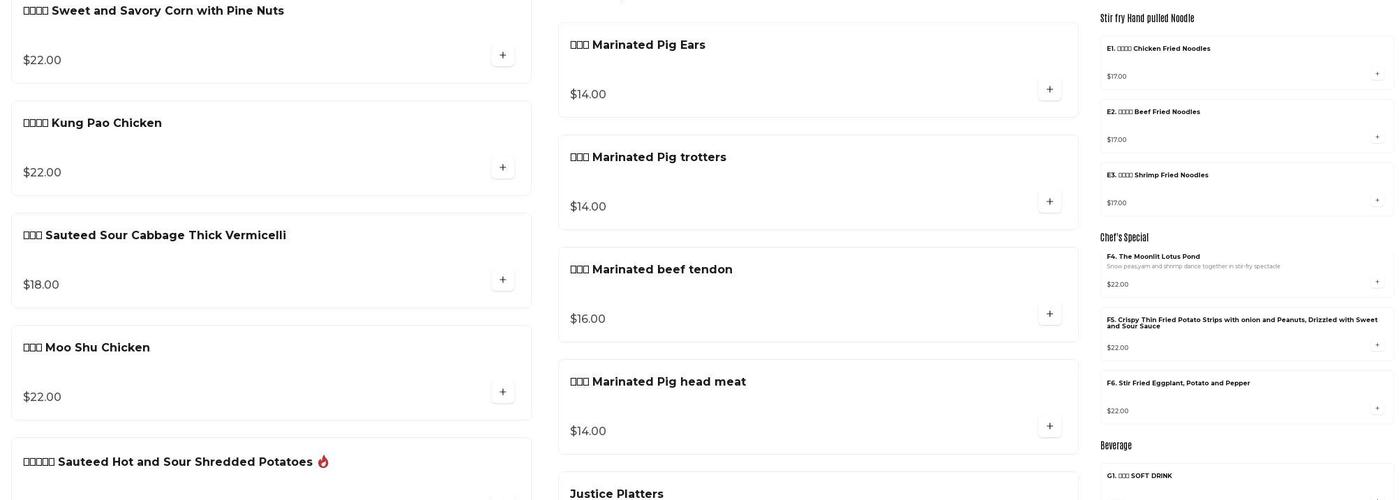This screenshot has width=1400, height=500.
Task: Add Moo Shu Chicken to cart
Action: (502, 392)
